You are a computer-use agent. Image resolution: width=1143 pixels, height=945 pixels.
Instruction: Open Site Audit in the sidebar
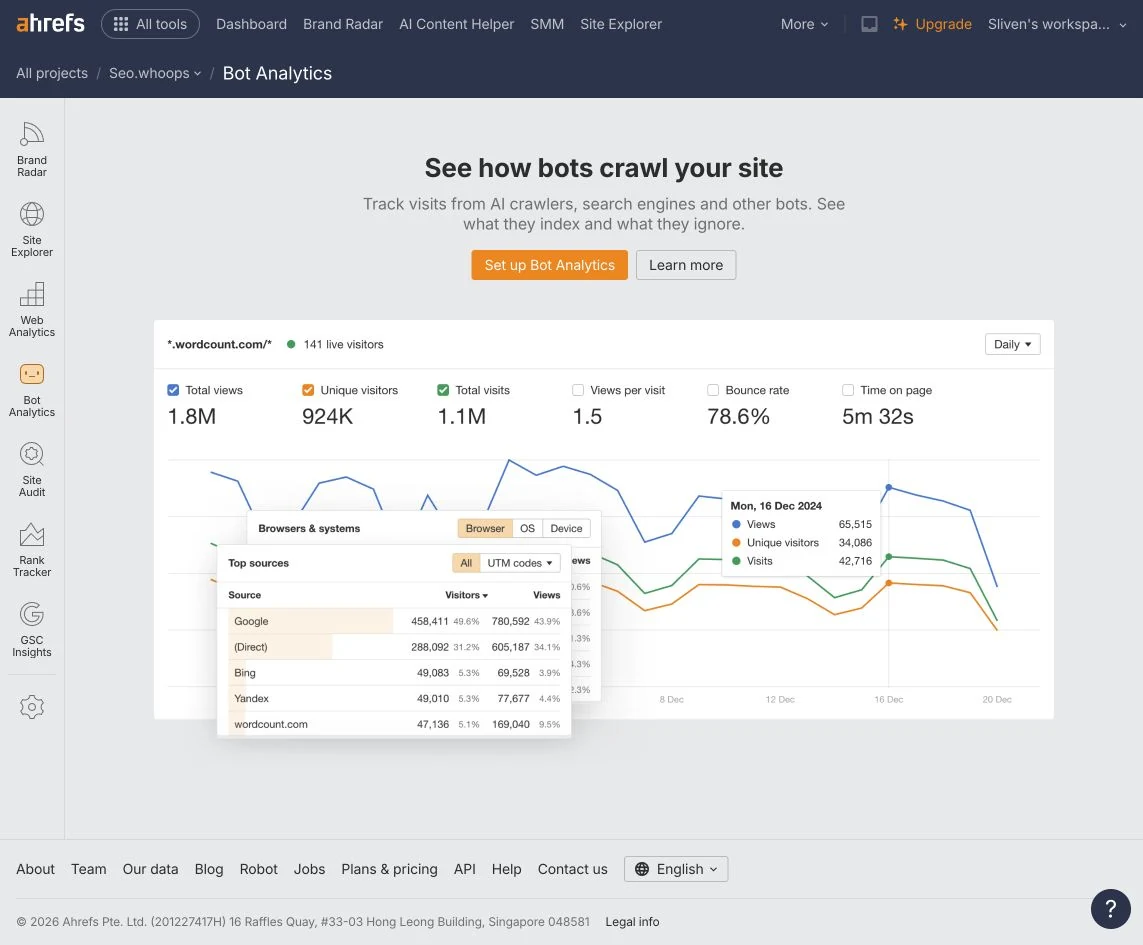[32, 470]
